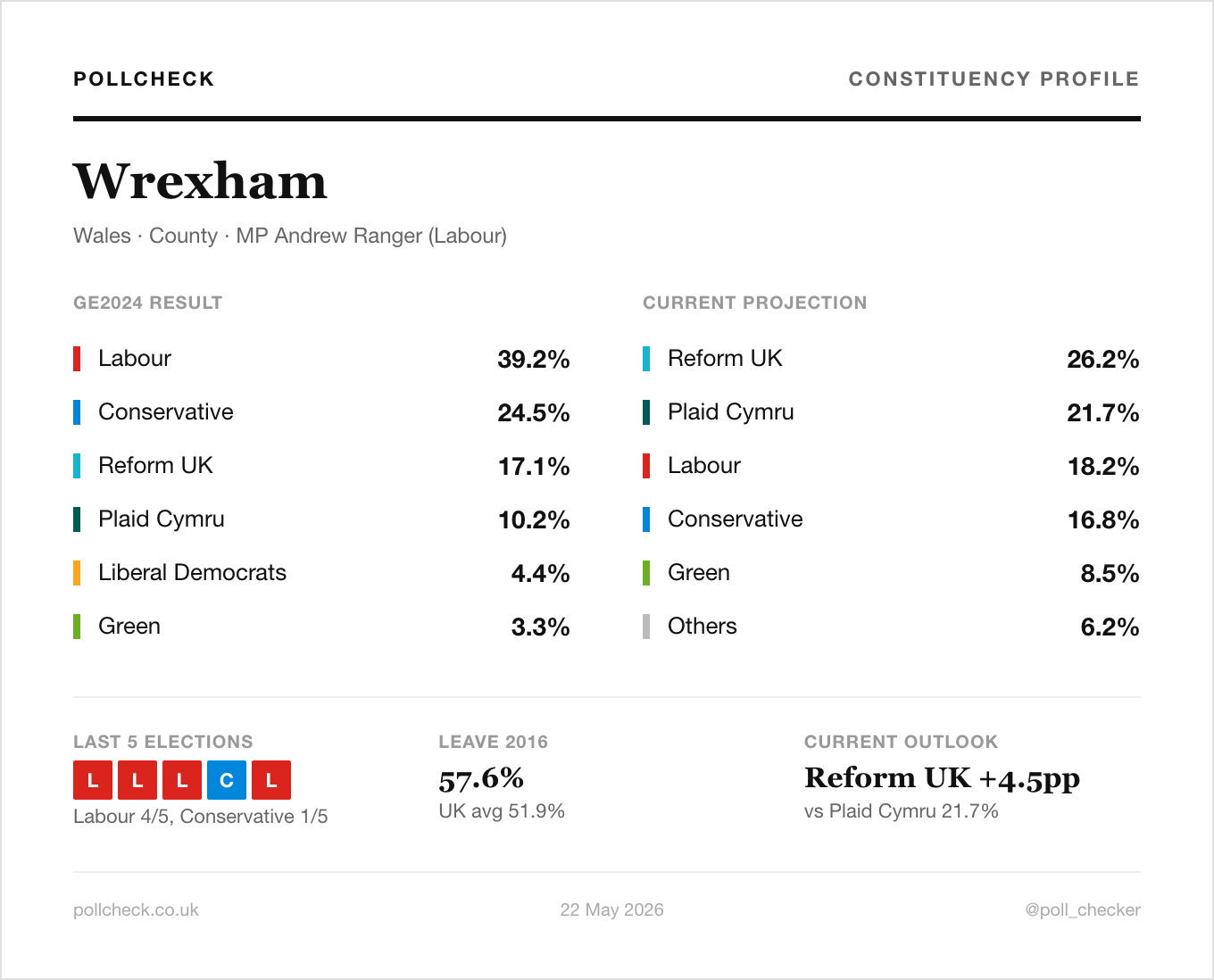Open the @poll_checker handle link
This screenshot has height=980, width=1214.
click(x=1083, y=909)
